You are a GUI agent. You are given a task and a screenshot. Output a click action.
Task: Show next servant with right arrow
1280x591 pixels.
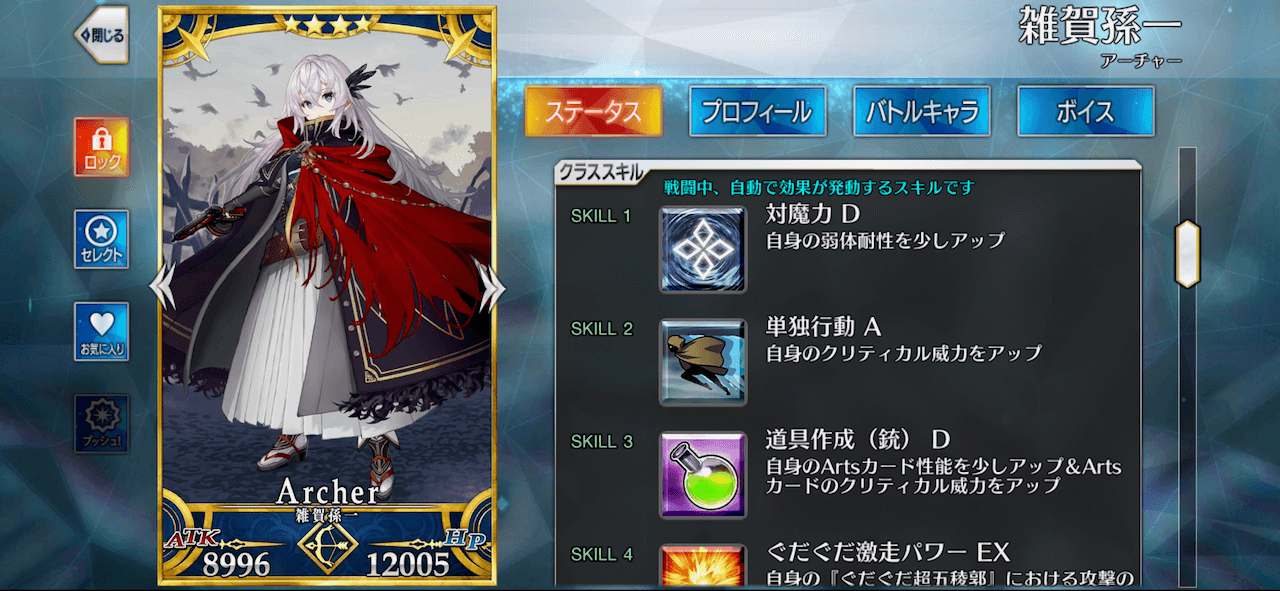point(493,287)
